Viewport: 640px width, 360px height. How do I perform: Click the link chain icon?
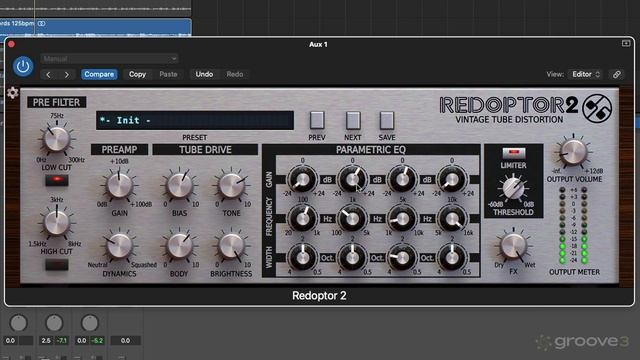(617, 74)
